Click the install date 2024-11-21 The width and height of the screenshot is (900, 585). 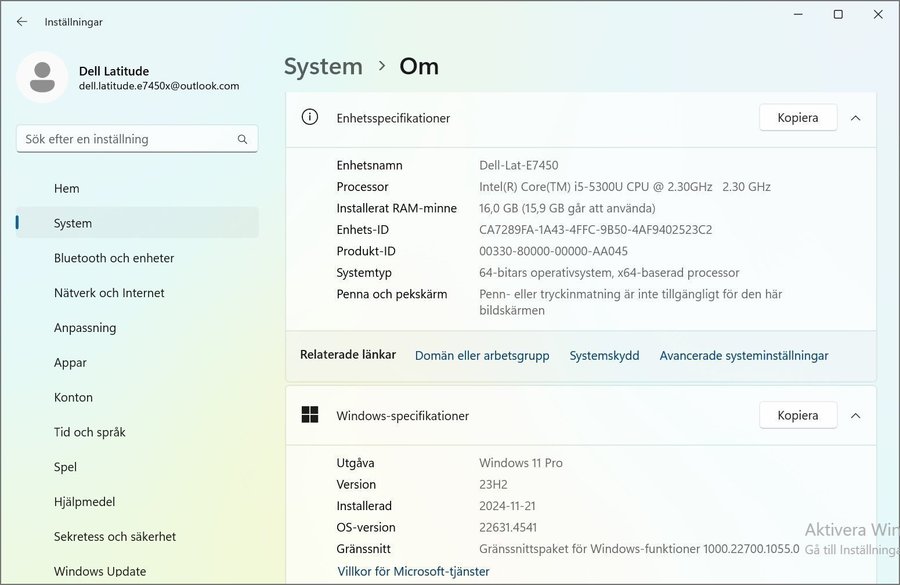(507, 506)
